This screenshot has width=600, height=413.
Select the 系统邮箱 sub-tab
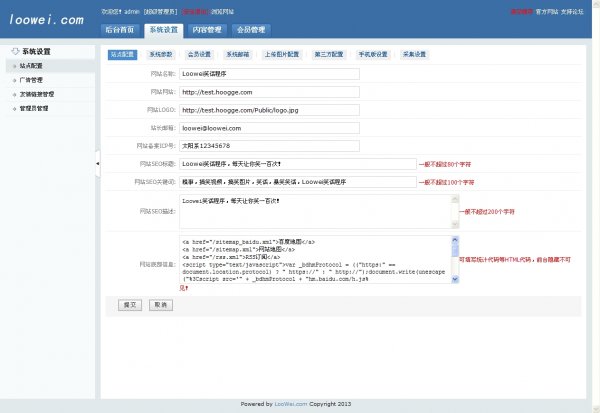[238, 55]
